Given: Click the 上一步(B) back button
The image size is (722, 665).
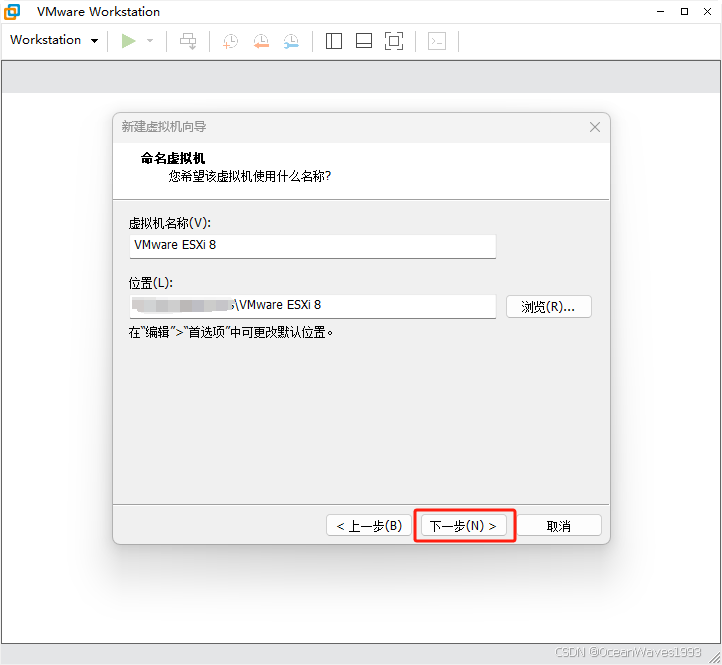Looking at the screenshot, I should [x=369, y=525].
